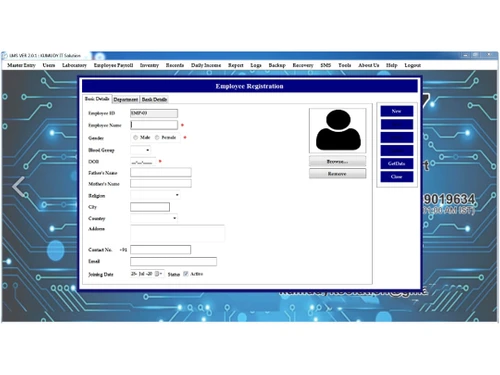This screenshot has height=375, width=500.
Task: Open the Help menu
Action: pyautogui.click(x=392, y=65)
